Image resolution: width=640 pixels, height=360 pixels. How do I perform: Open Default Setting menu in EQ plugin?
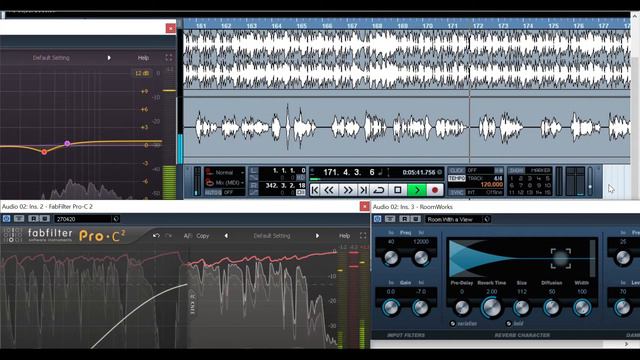51,58
